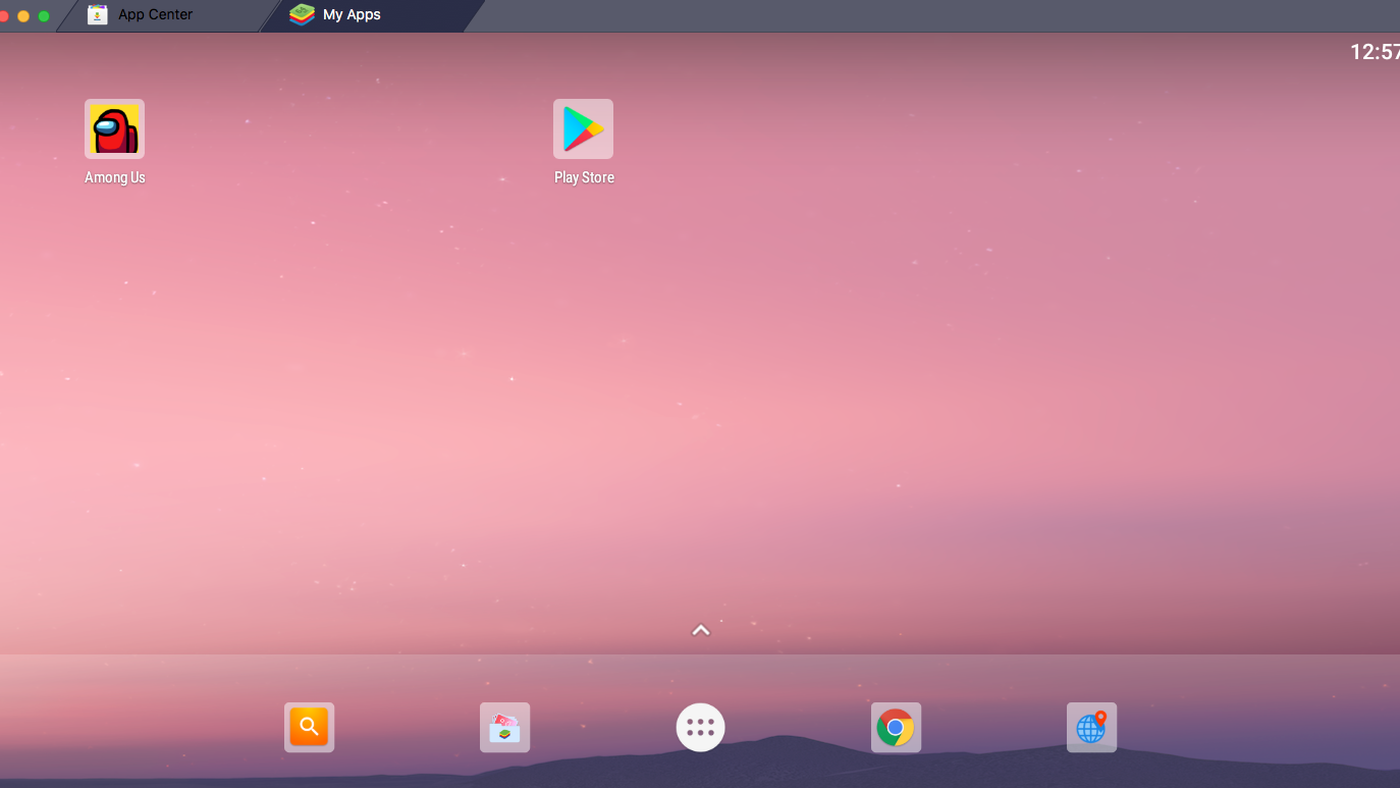Open the all apps drawer button
Screen dimensions: 1400x788
click(x=700, y=727)
